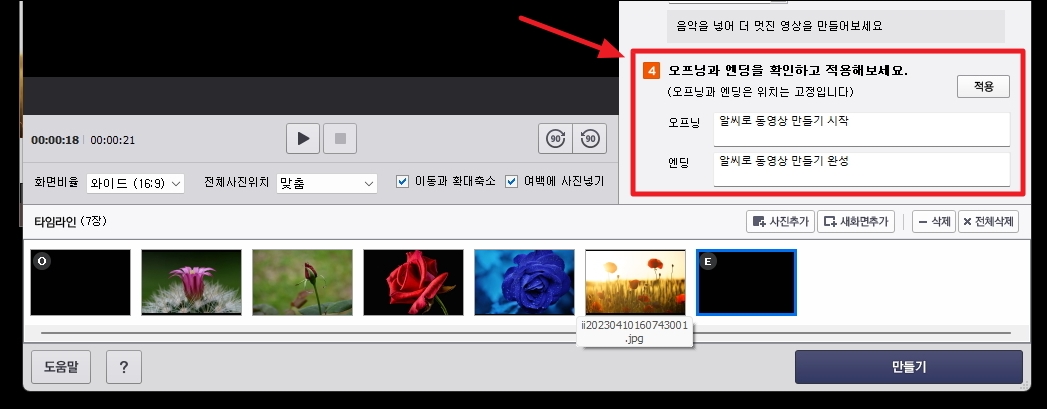This screenshot has width=1047, height=409.
Task: Click the 사진추가 button
Action: (x=781, y=222)
